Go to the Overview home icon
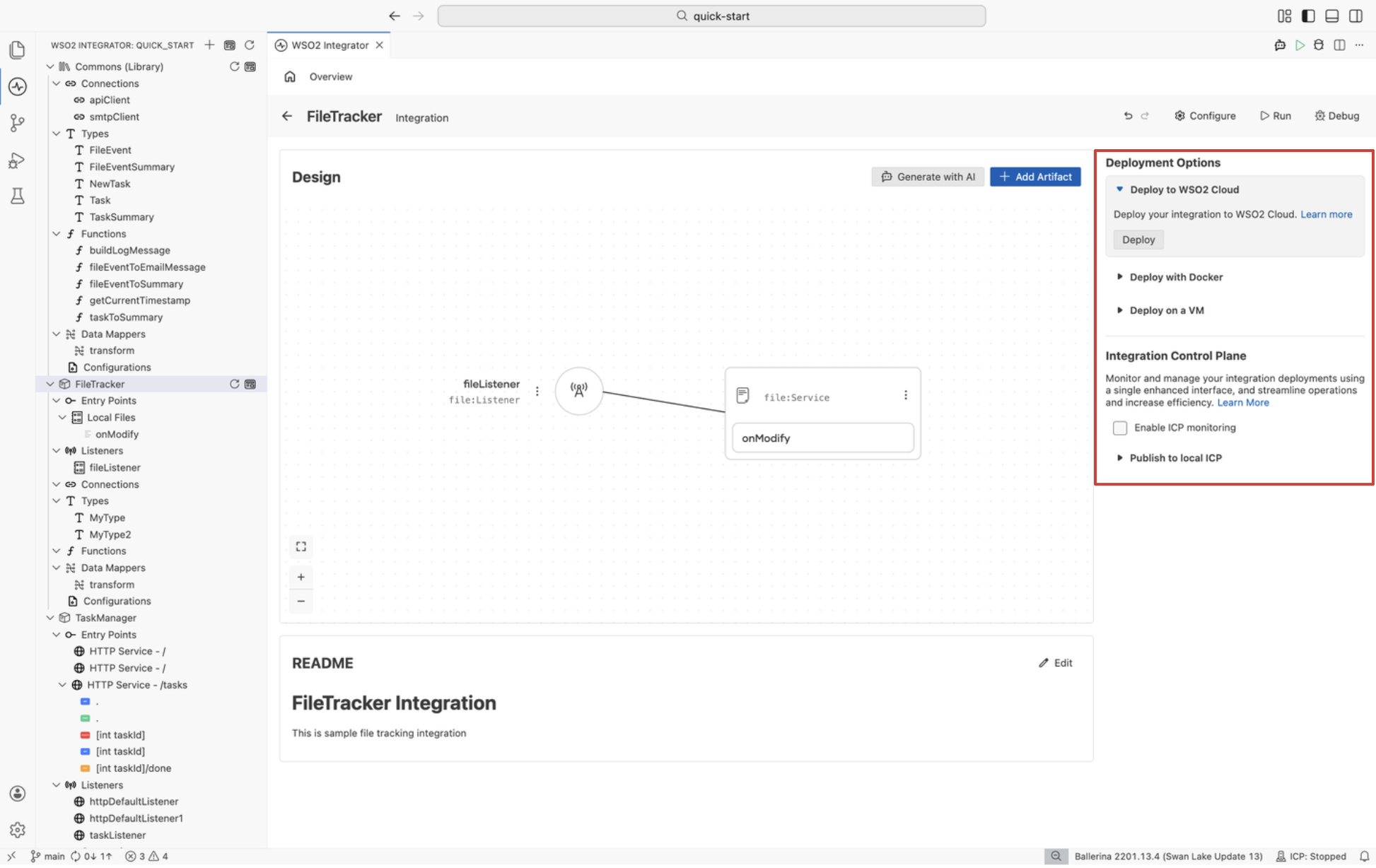The height and width of the screenshot is (868, 1376). [x=290, y=76]
